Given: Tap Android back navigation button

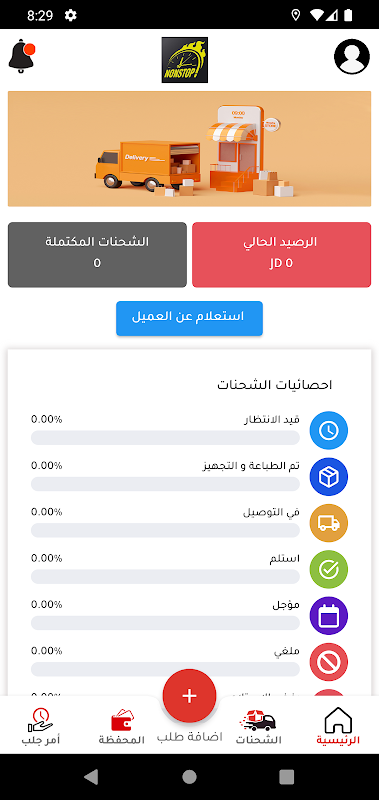Looking at the screenshot, I should pyautogui.click(x=91, y=777).
